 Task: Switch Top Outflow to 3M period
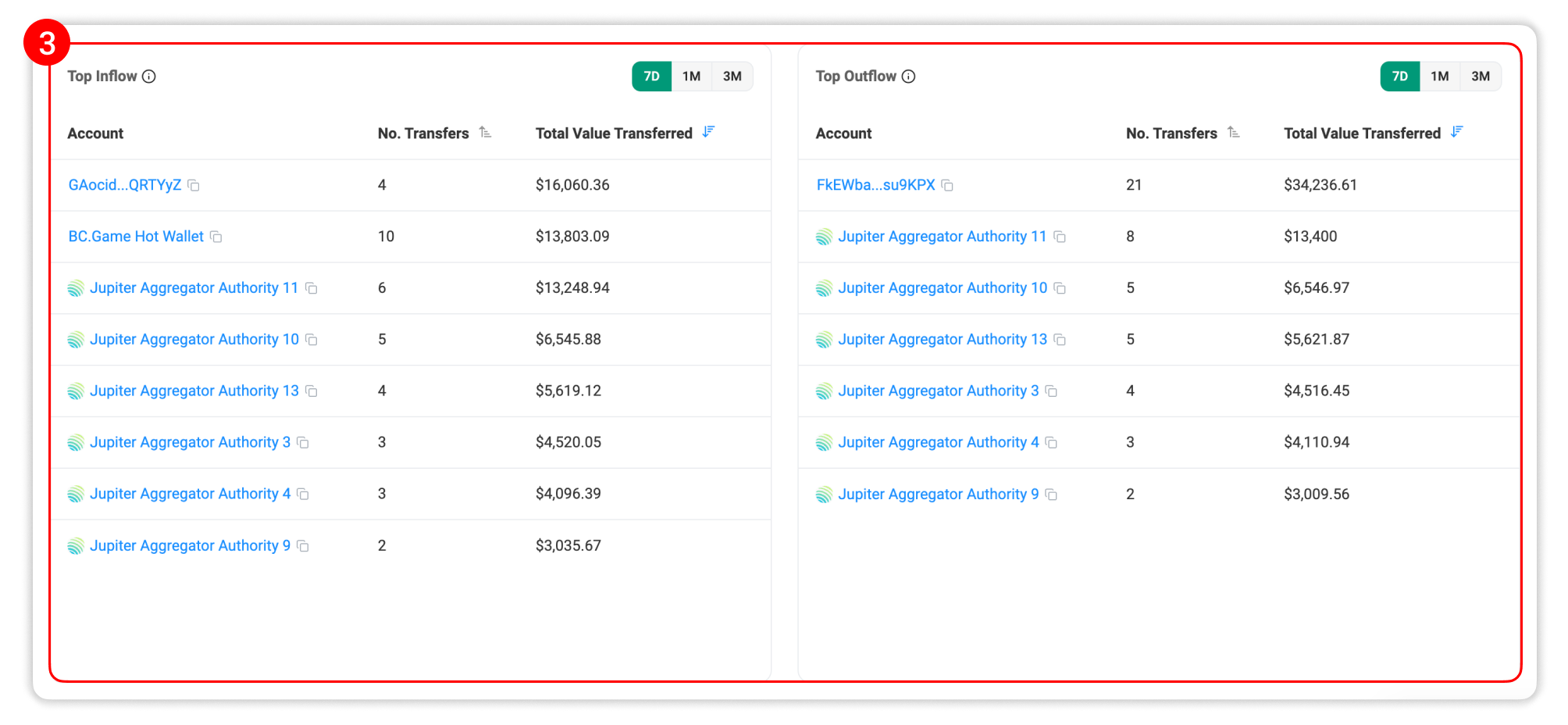pyautogui.click(x=1480, y=77)
